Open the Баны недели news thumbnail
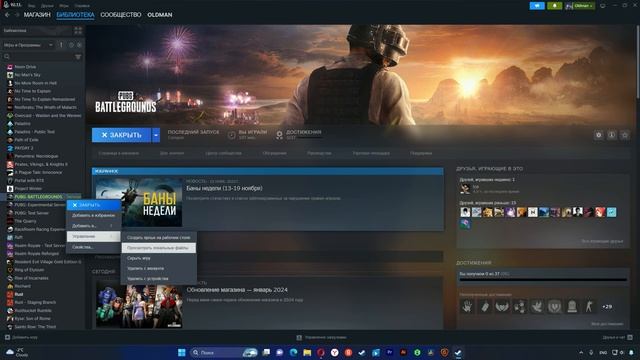Image resolution: width=640 pixels, height=360 pixels. 139,202
